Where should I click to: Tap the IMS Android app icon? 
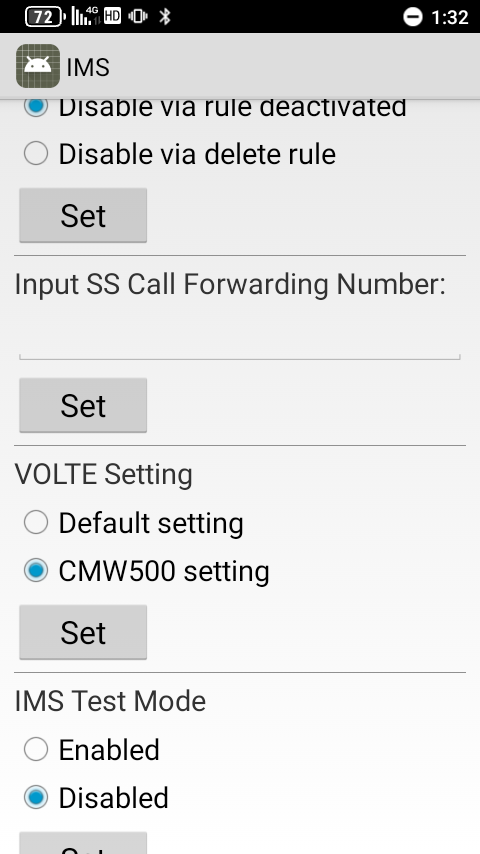point(38,66)
